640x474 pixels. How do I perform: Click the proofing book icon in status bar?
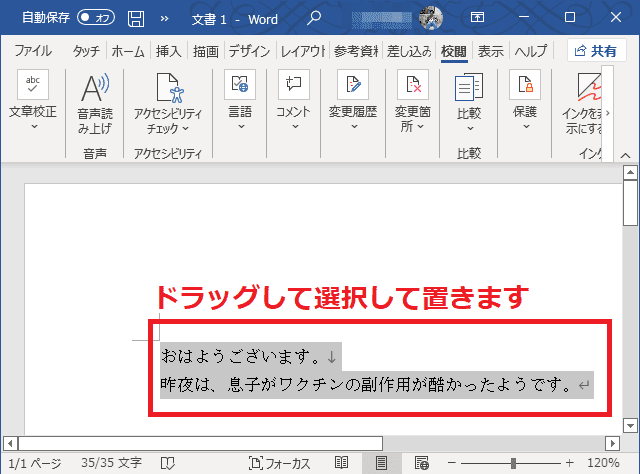[164, 463]
